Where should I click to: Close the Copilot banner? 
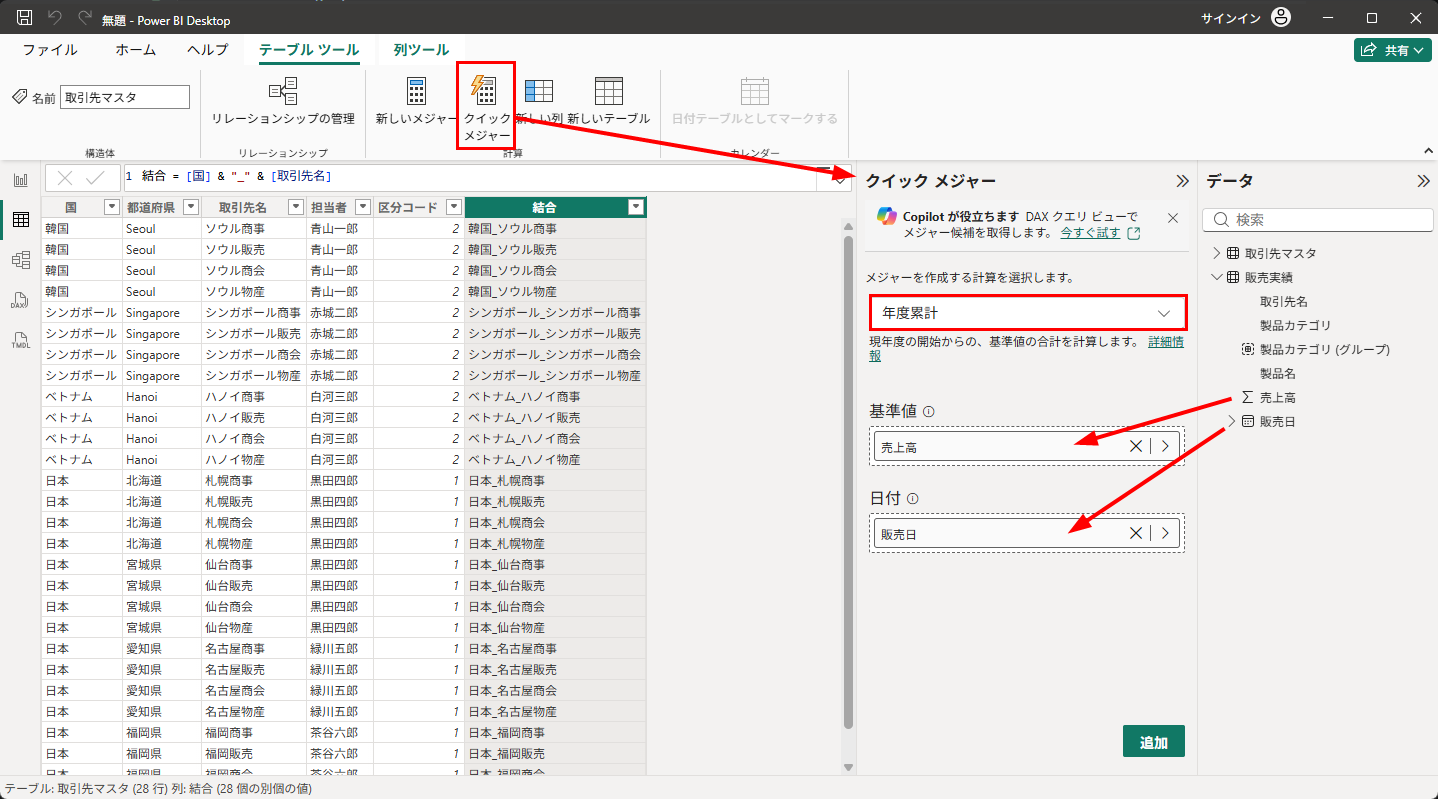tap(1173, 217)
